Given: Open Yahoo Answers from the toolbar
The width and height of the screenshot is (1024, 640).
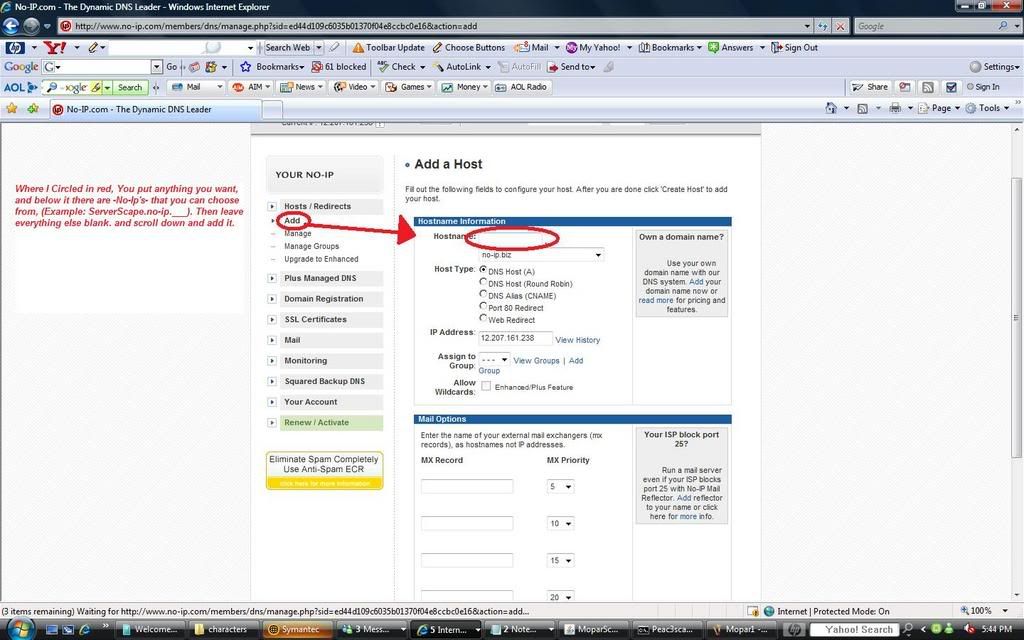Looking at the screenshot, I should tap(731, 48).
